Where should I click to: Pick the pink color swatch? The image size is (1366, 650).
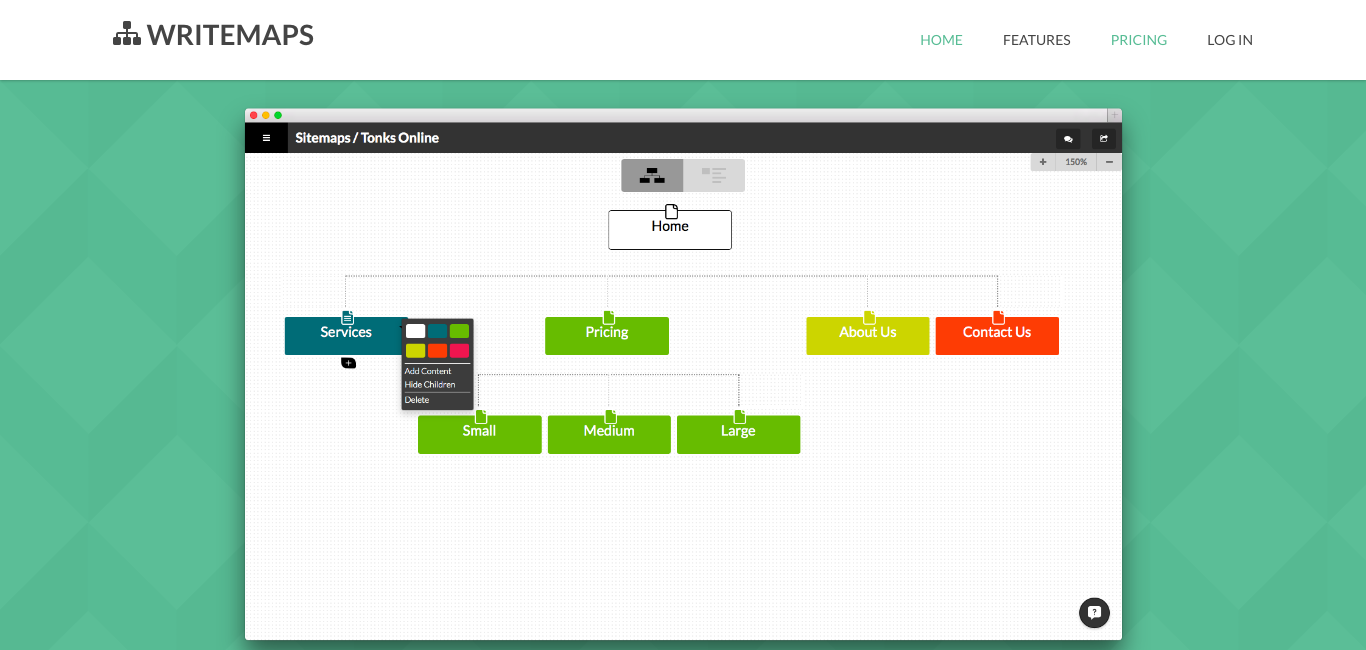pos(459,351)
